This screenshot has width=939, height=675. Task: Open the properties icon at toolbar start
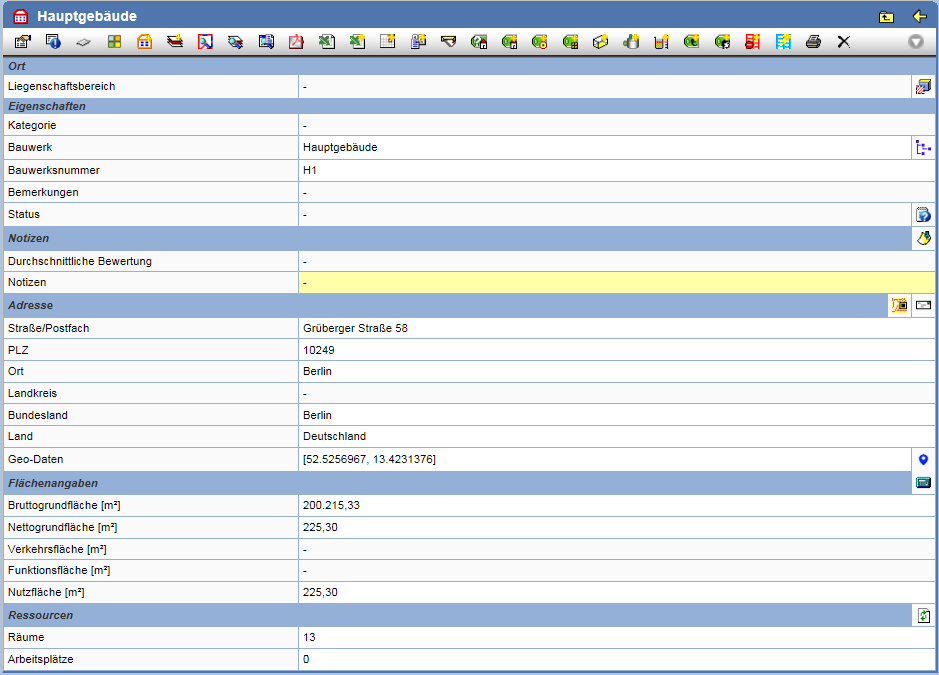point(22,42)
